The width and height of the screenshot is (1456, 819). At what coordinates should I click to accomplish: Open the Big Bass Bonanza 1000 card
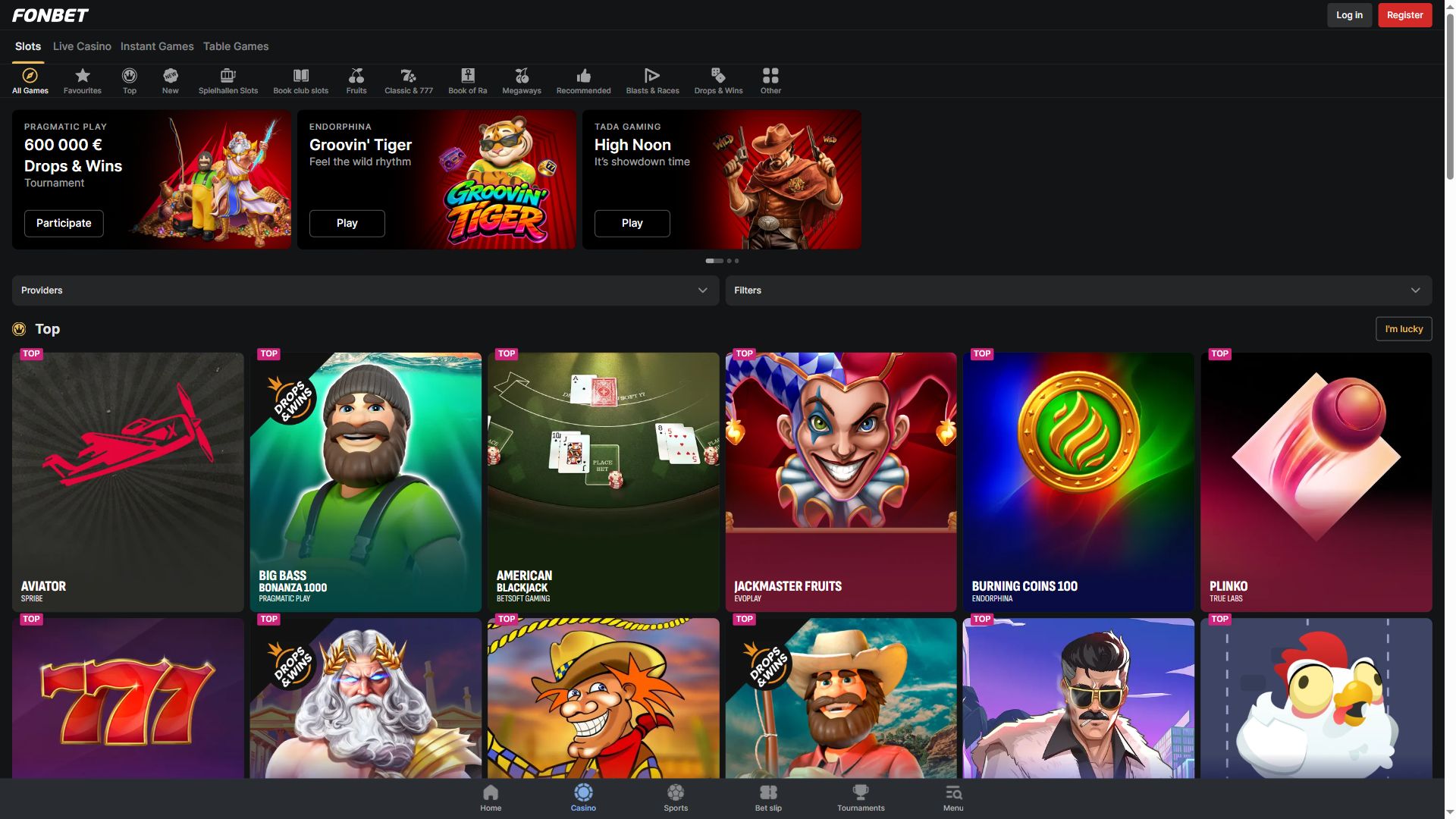[x=366, y=482]
